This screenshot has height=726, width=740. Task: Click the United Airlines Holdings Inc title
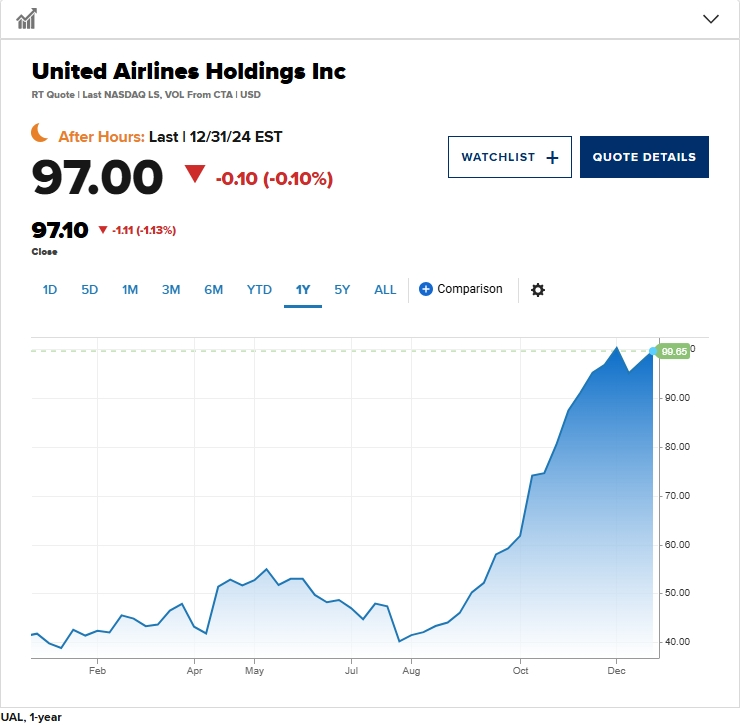(x=189, y=72)
